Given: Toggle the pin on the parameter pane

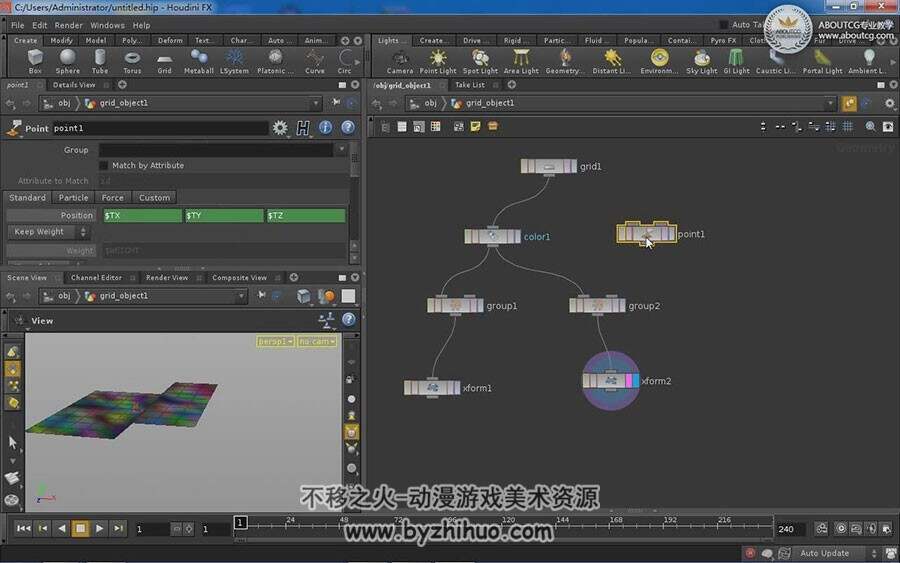Looking at the screenshot, I should coord(336,103).
